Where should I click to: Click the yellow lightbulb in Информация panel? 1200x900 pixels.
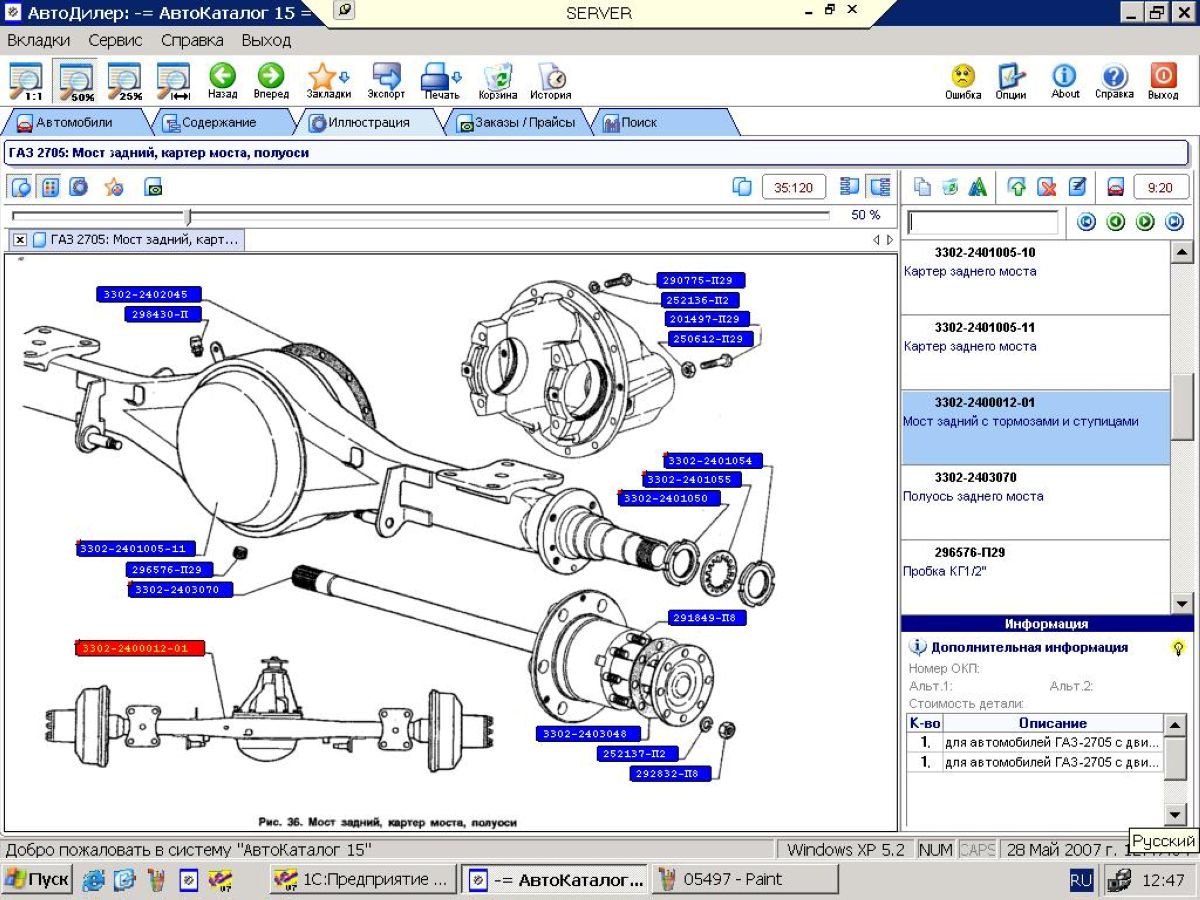tap(1178, 648)
